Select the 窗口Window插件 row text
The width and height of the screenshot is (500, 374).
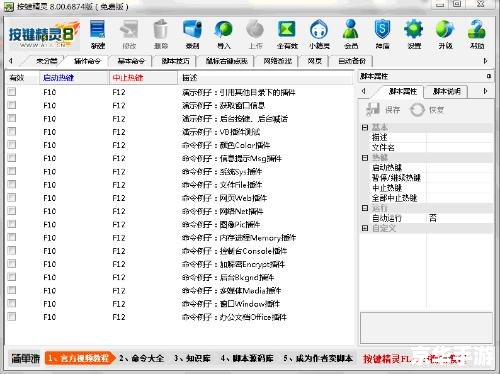tap(231, 304)
